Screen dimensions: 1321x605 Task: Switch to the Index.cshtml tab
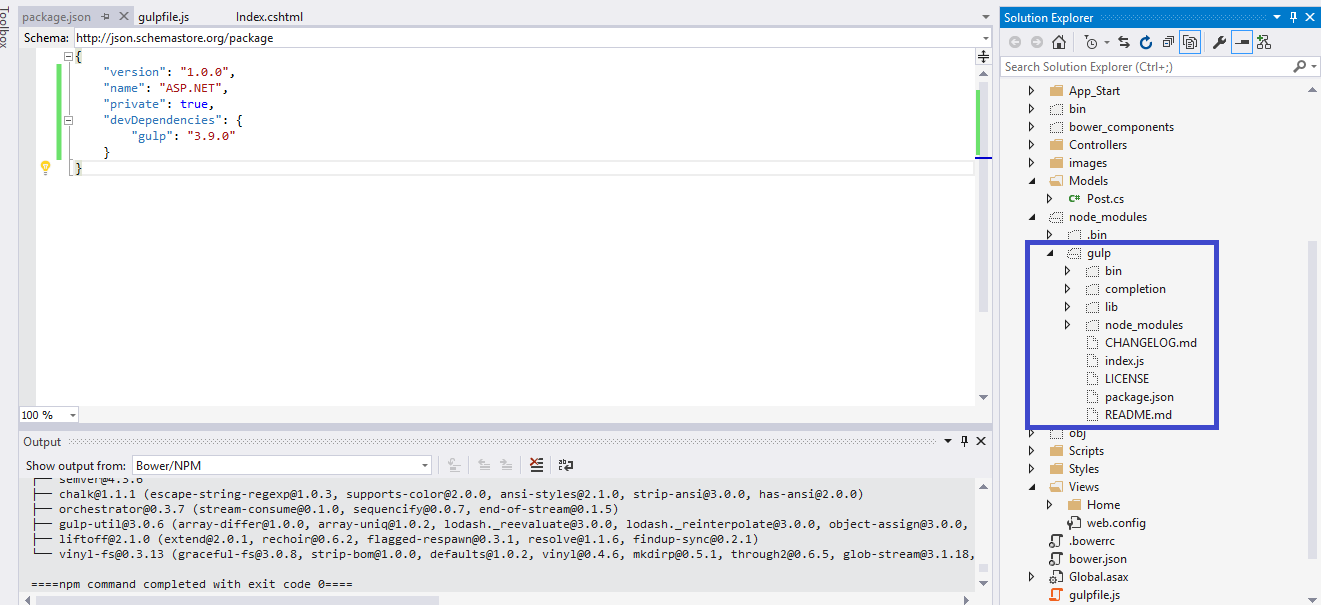(x=269, y=17)
